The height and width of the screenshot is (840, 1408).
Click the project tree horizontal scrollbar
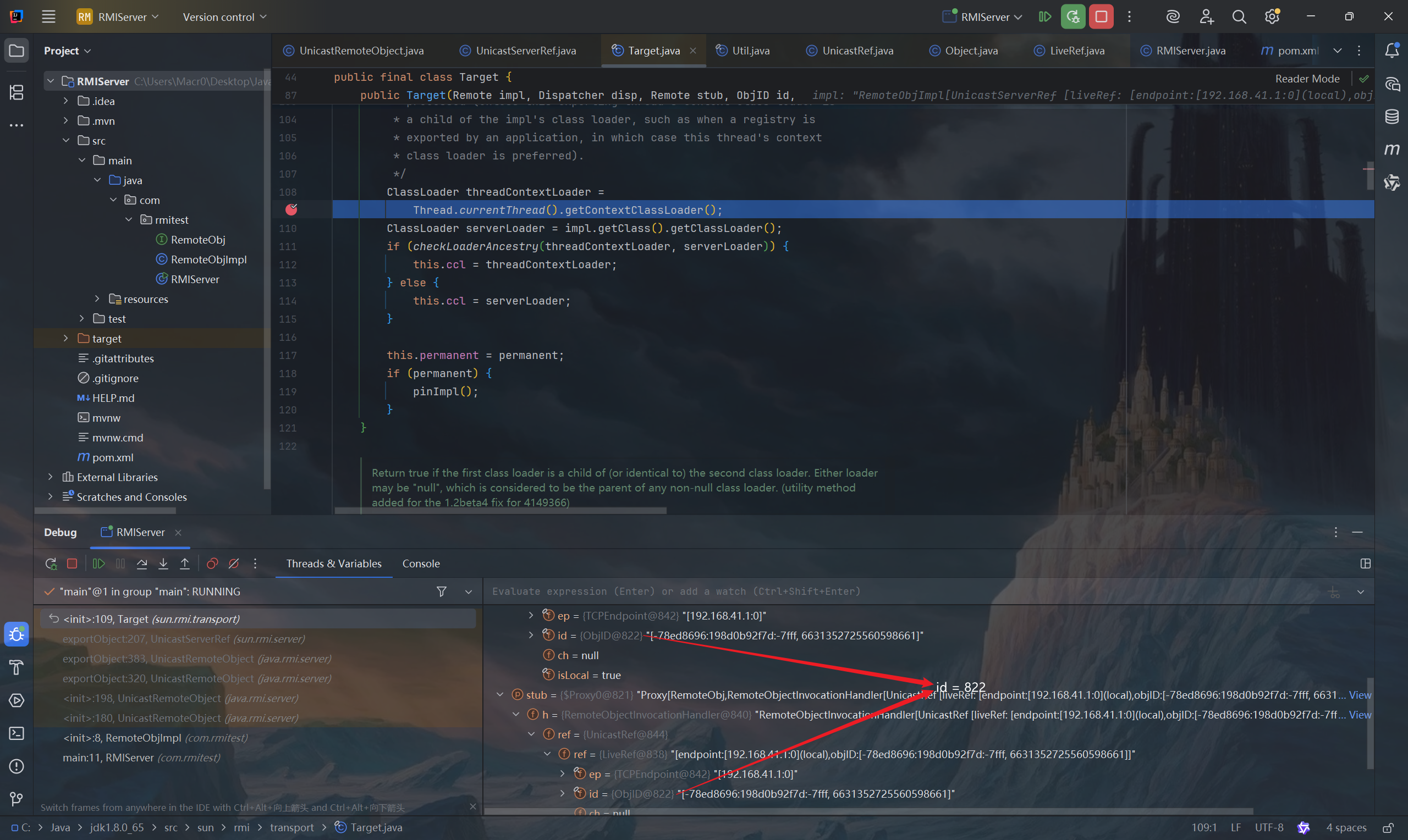pyautogui.click(x=105, y=510)
